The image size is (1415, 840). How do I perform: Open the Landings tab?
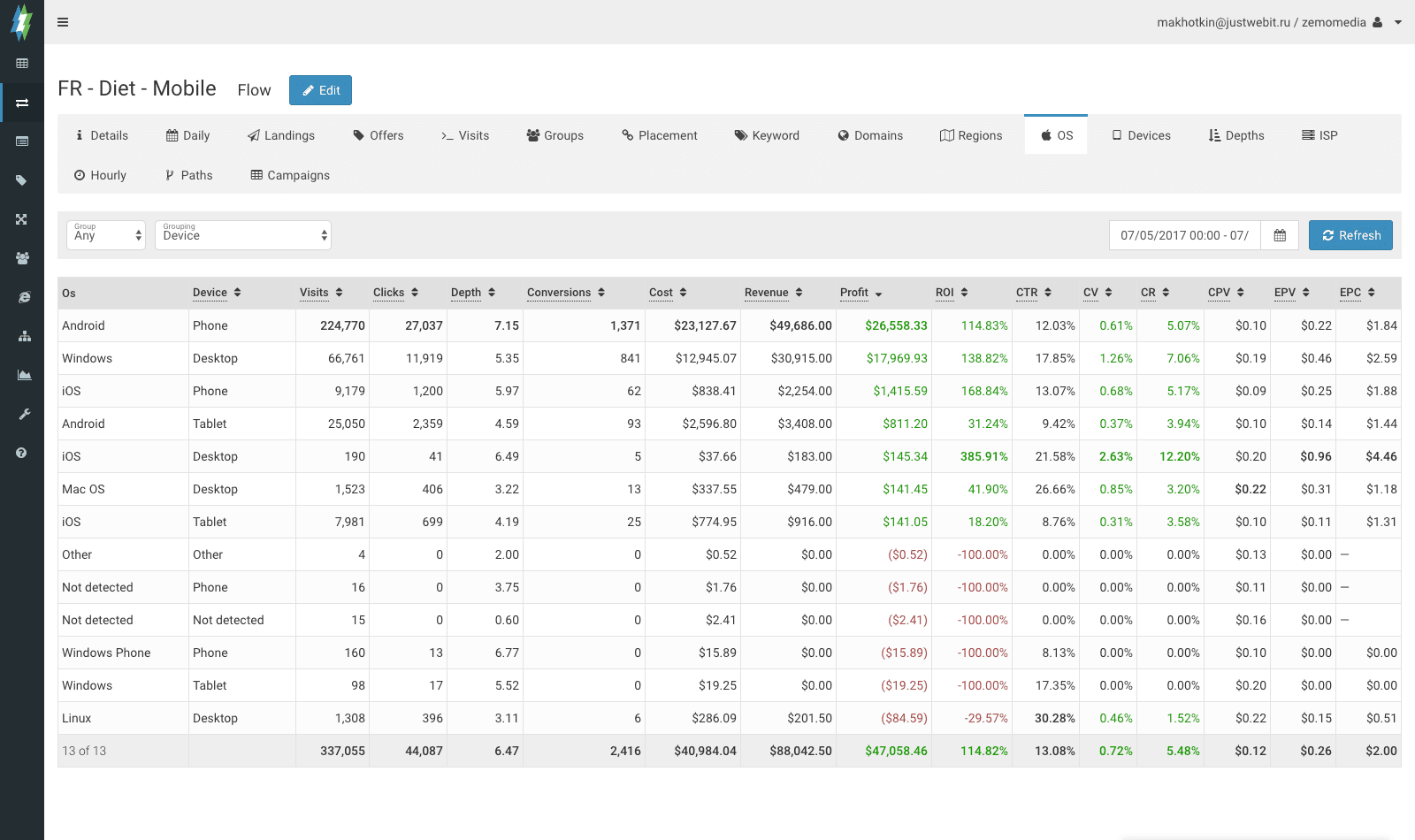pyautogui.click(x=281, y=135)
